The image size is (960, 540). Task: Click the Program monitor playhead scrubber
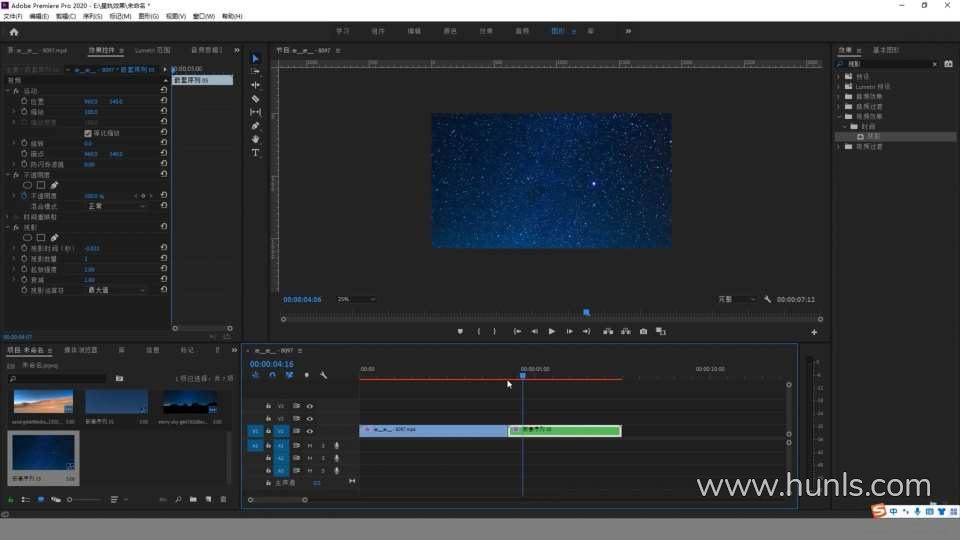[587, 312]
